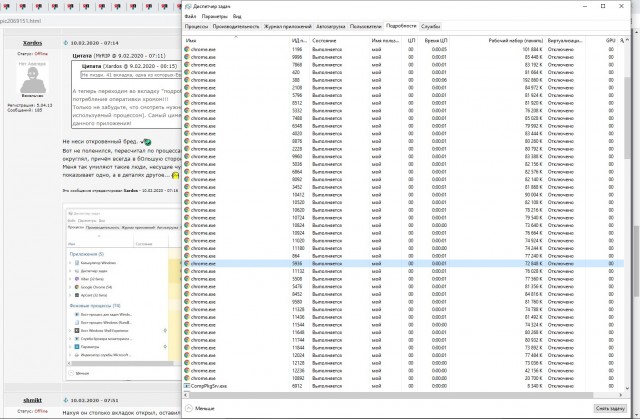
Task: Switch to the Службы tab
Action: 431,27
